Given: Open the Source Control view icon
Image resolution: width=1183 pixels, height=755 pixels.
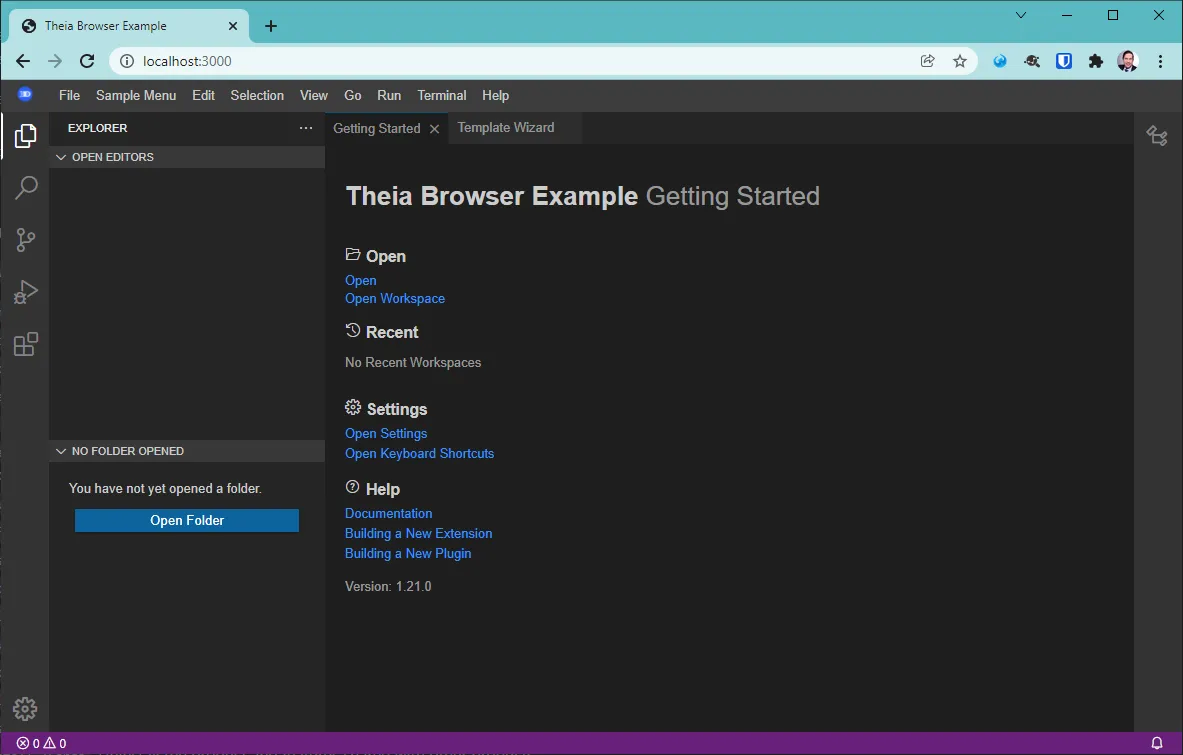Looking at the screenshot, I should [26, 240].
